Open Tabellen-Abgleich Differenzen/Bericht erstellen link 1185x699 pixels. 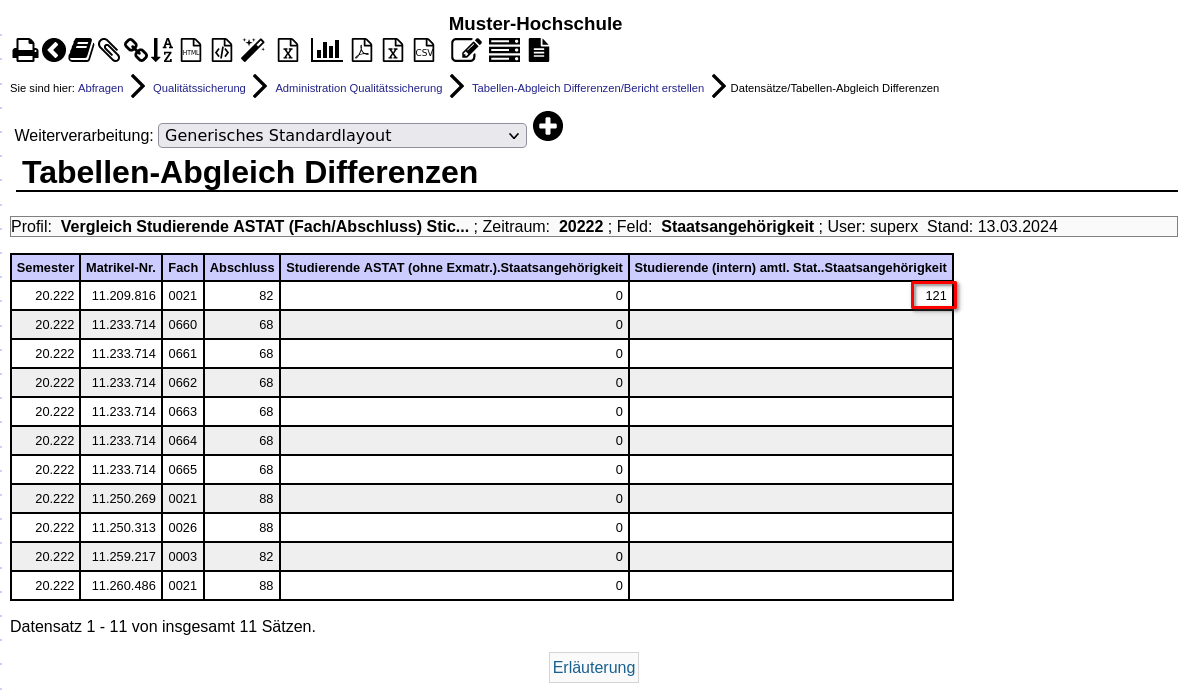(x=587, y=88)
